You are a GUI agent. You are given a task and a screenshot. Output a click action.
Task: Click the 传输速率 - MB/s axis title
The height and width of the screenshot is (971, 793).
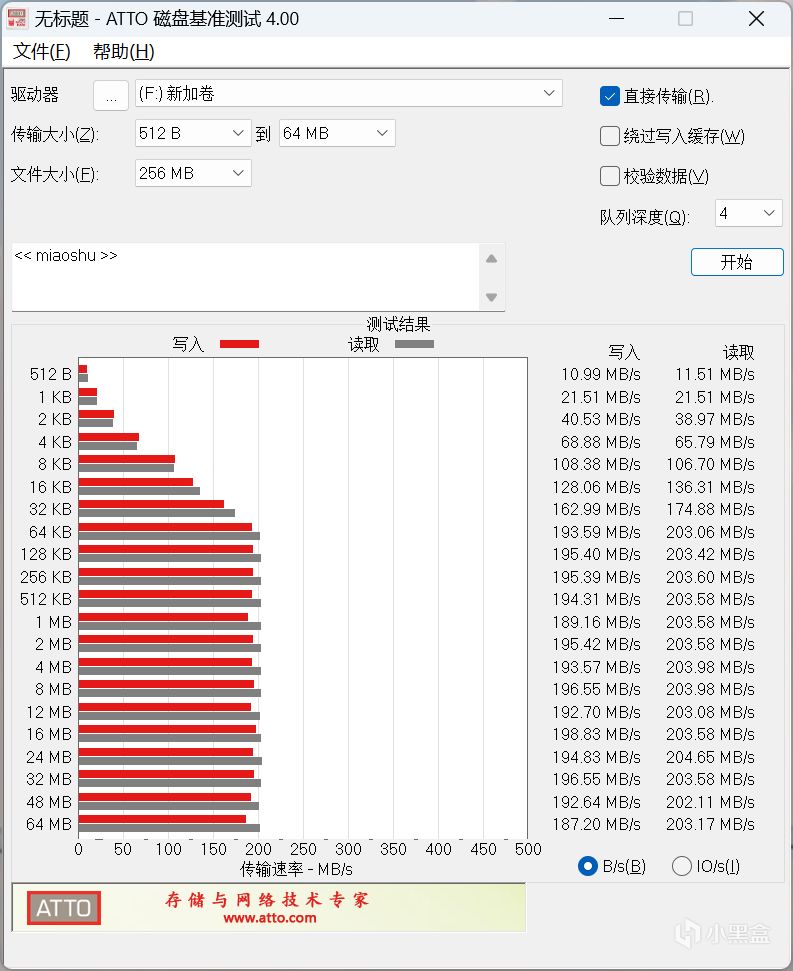coord(296,869)
